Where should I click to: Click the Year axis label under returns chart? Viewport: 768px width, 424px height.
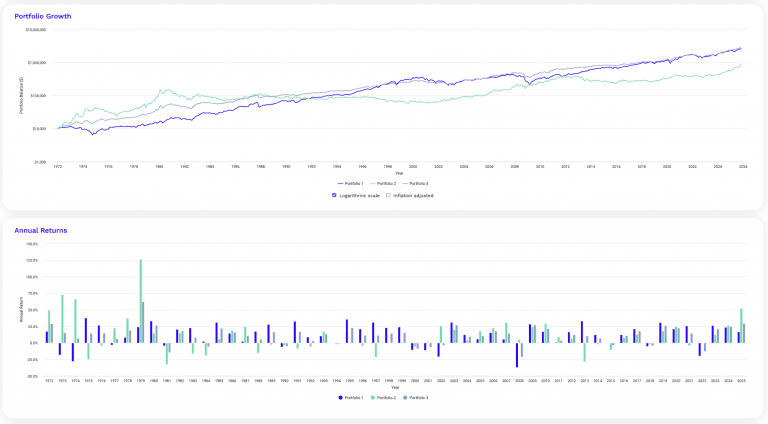(x=395, y=387)
